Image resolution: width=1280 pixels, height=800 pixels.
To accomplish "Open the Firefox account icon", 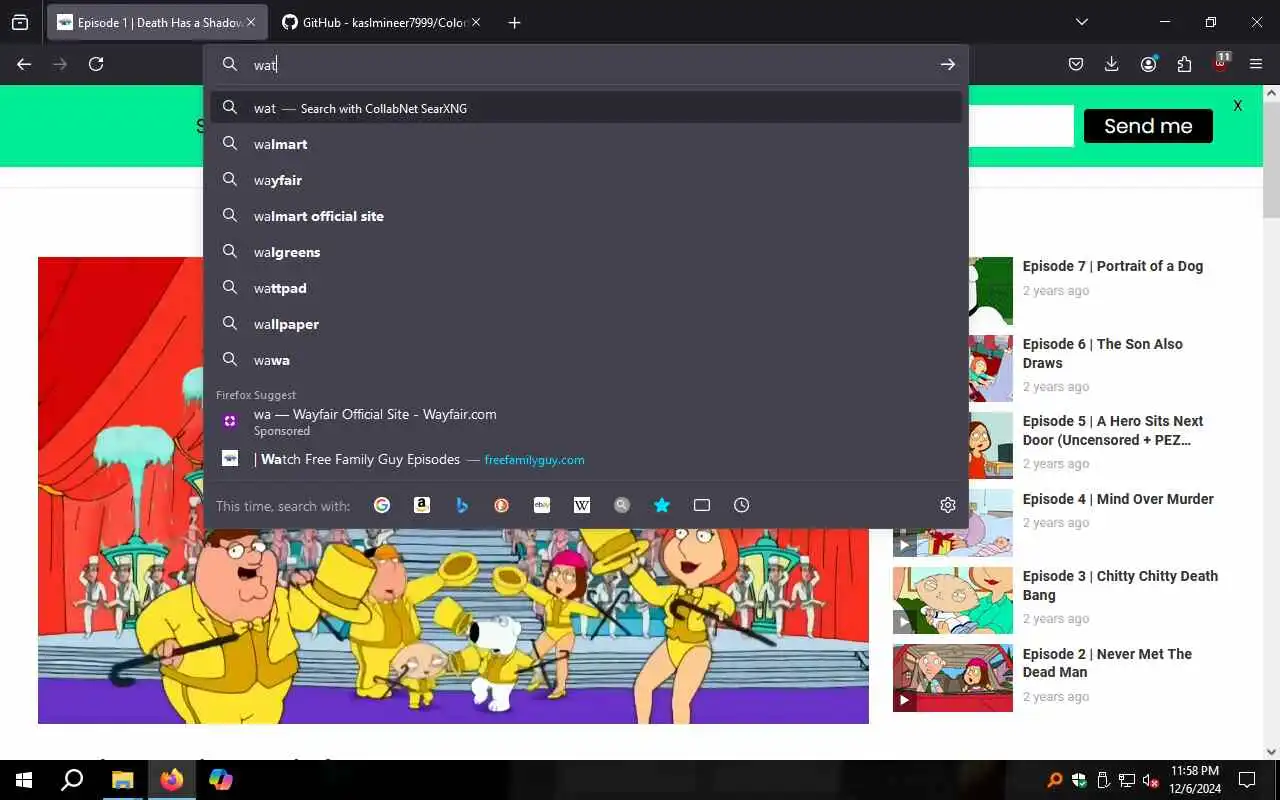I will (x=1148, y=64).
